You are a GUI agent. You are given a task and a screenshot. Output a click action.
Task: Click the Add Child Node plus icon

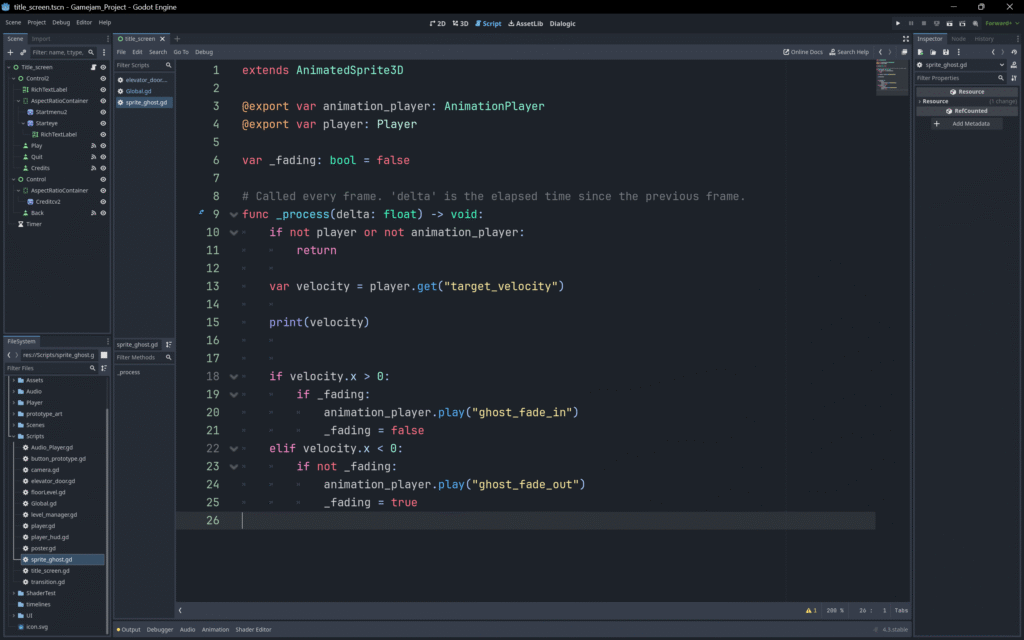[x=10, y=51]
